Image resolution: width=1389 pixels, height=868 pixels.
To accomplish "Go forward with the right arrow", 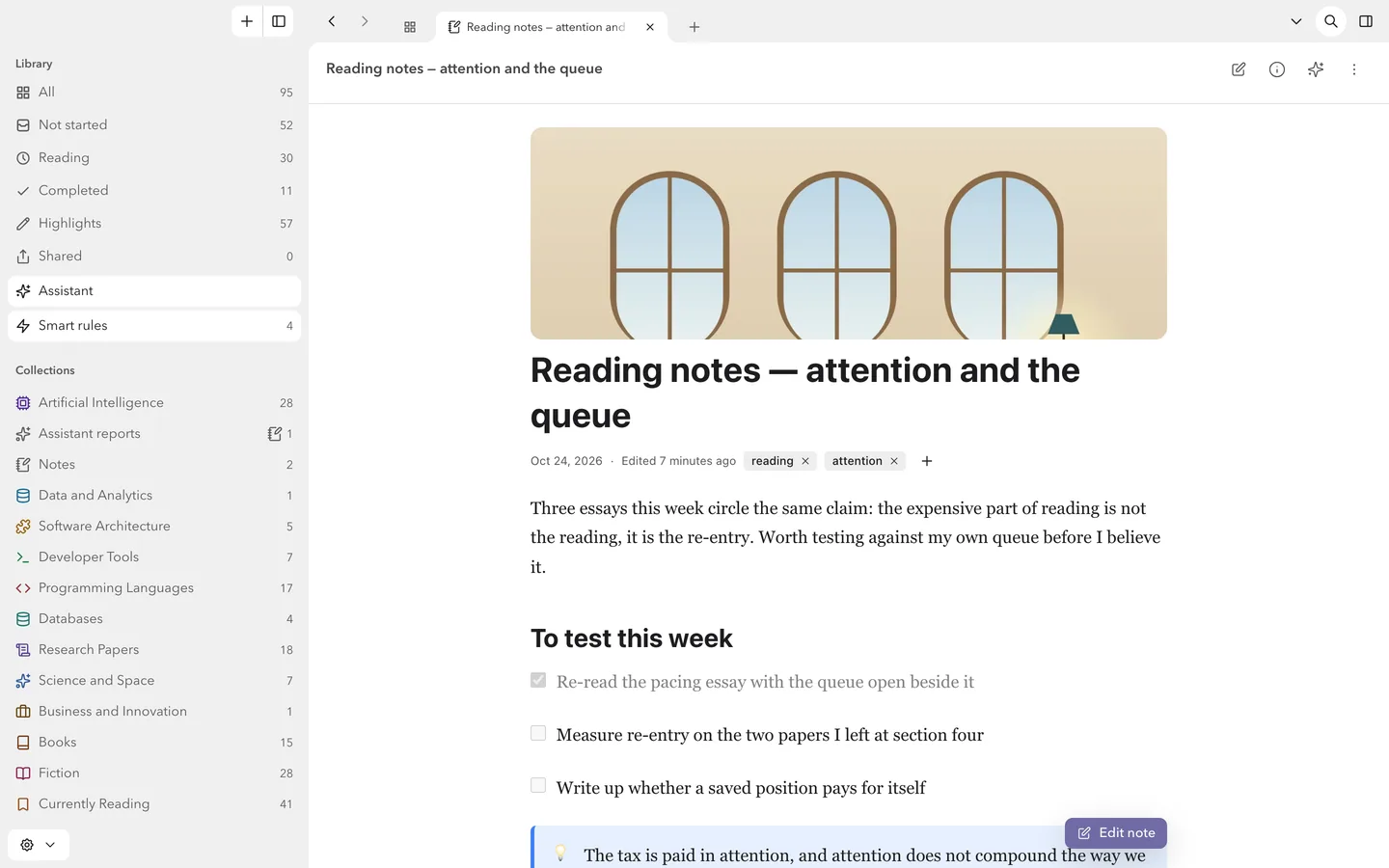I will pyautogui.click(x=365, y=21).
